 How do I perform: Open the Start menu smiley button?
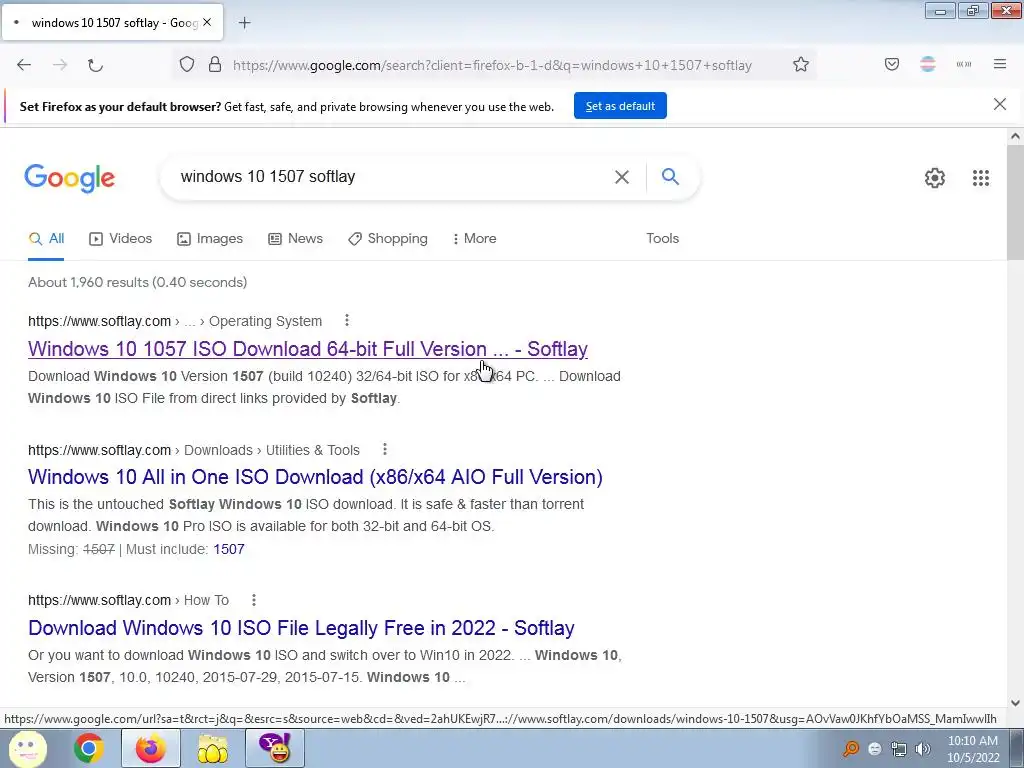[x=27, y=748]
